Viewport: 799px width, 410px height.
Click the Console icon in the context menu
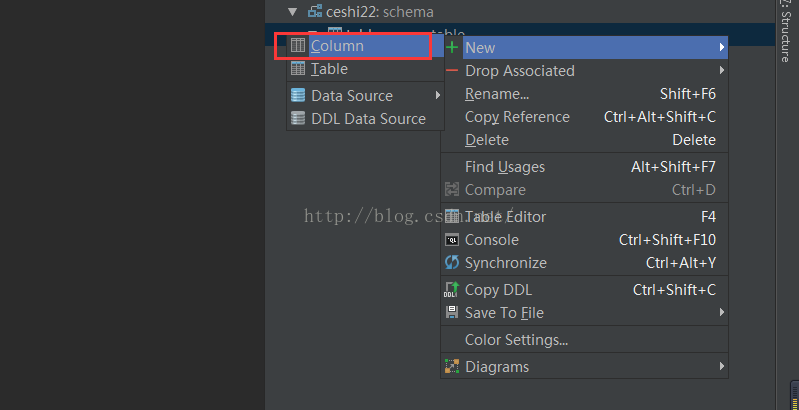pyautogui.click(x=452, y=240)
